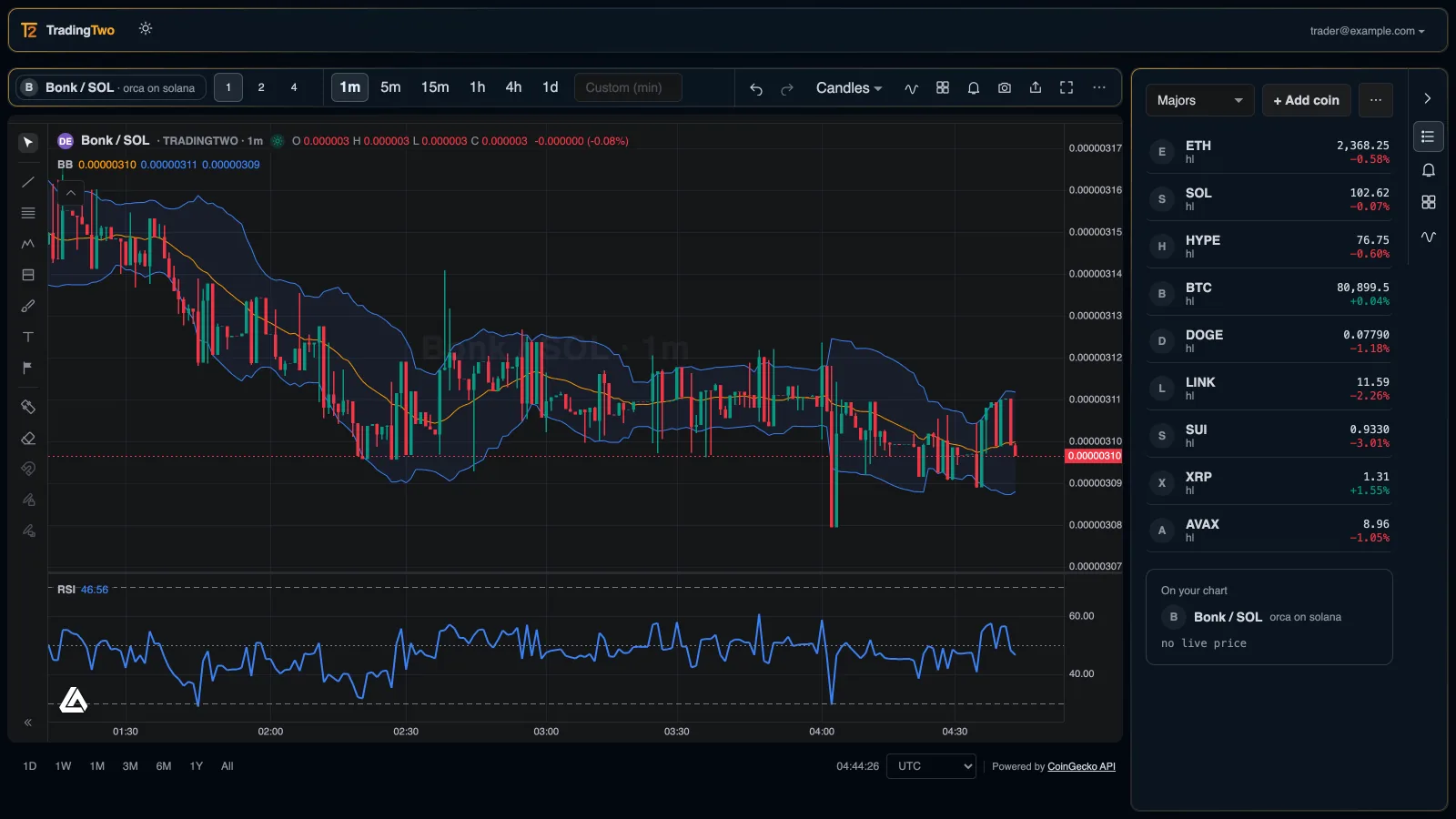Open alerts bell in right sidebar

(1429, 170)
